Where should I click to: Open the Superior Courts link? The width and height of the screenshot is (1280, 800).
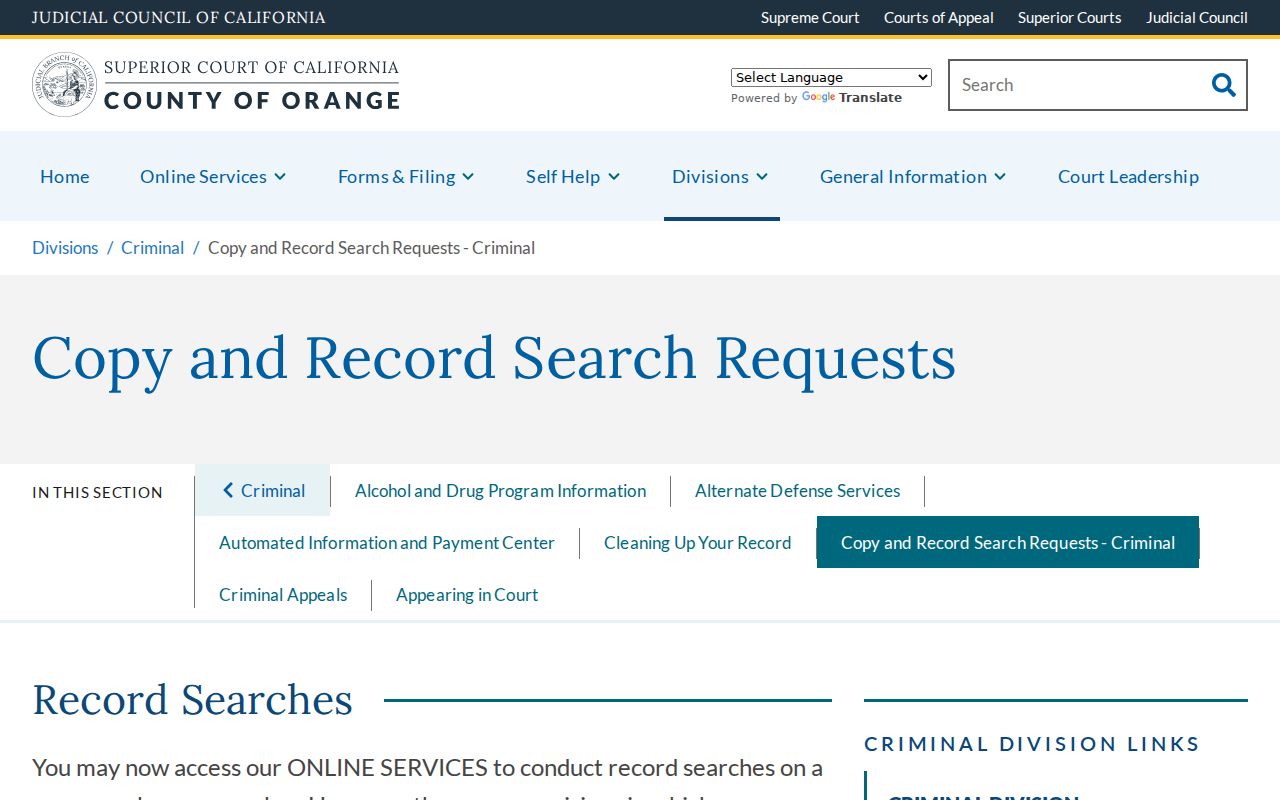1070,17
